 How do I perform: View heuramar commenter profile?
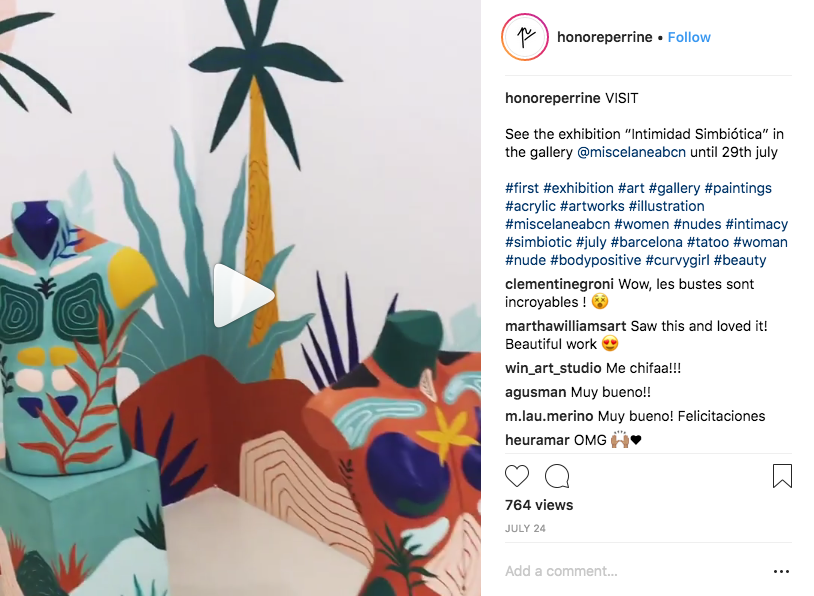tap(536, 440)
